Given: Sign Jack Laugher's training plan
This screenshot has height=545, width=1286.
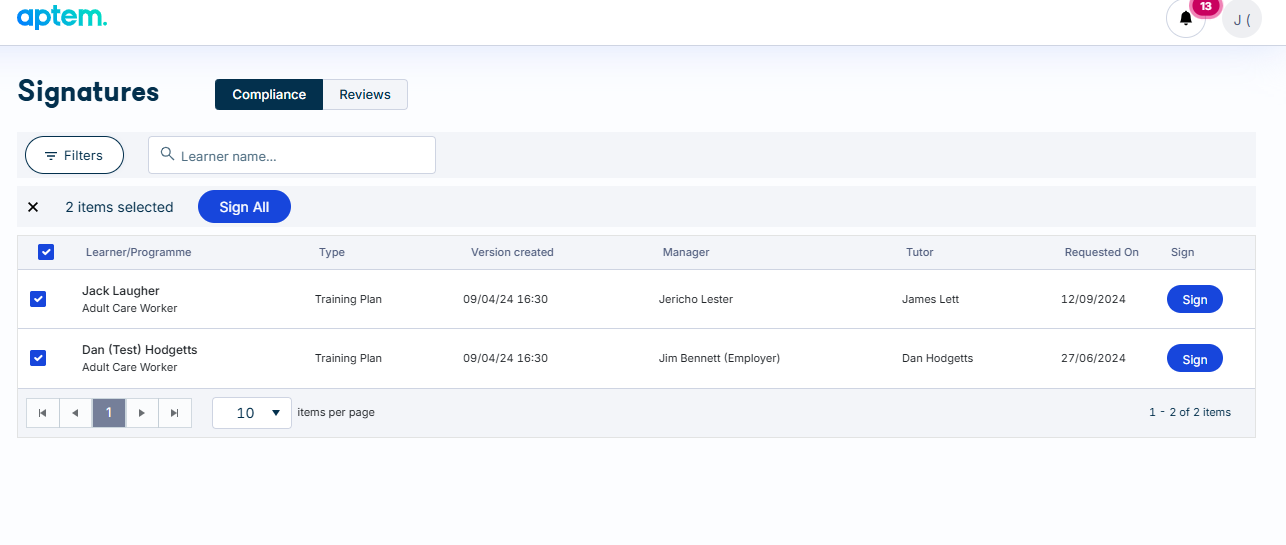Looking at the screenshot, I should tap(1195, 299).
